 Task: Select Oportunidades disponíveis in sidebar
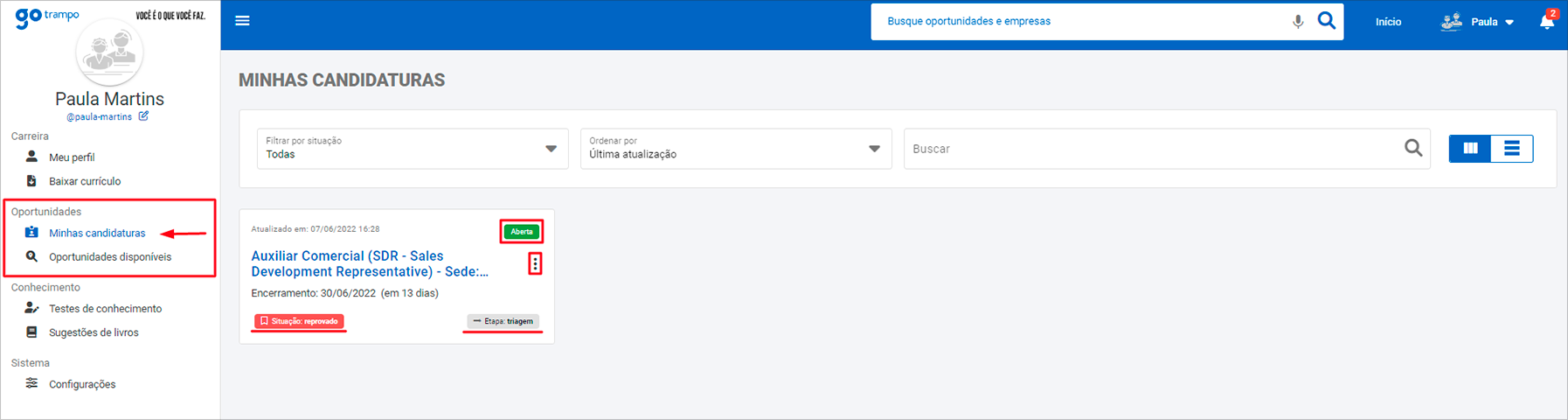(109, 257)
